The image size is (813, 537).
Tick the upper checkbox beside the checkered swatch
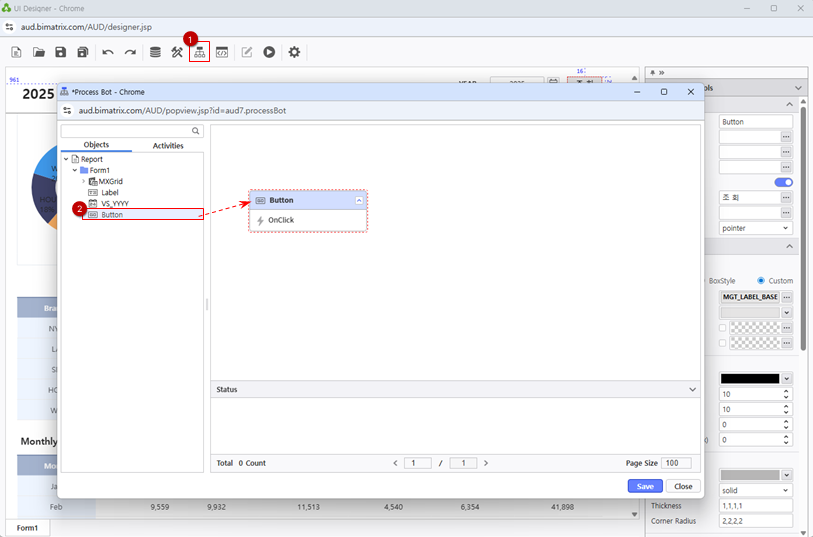click(x=723, y=327)
